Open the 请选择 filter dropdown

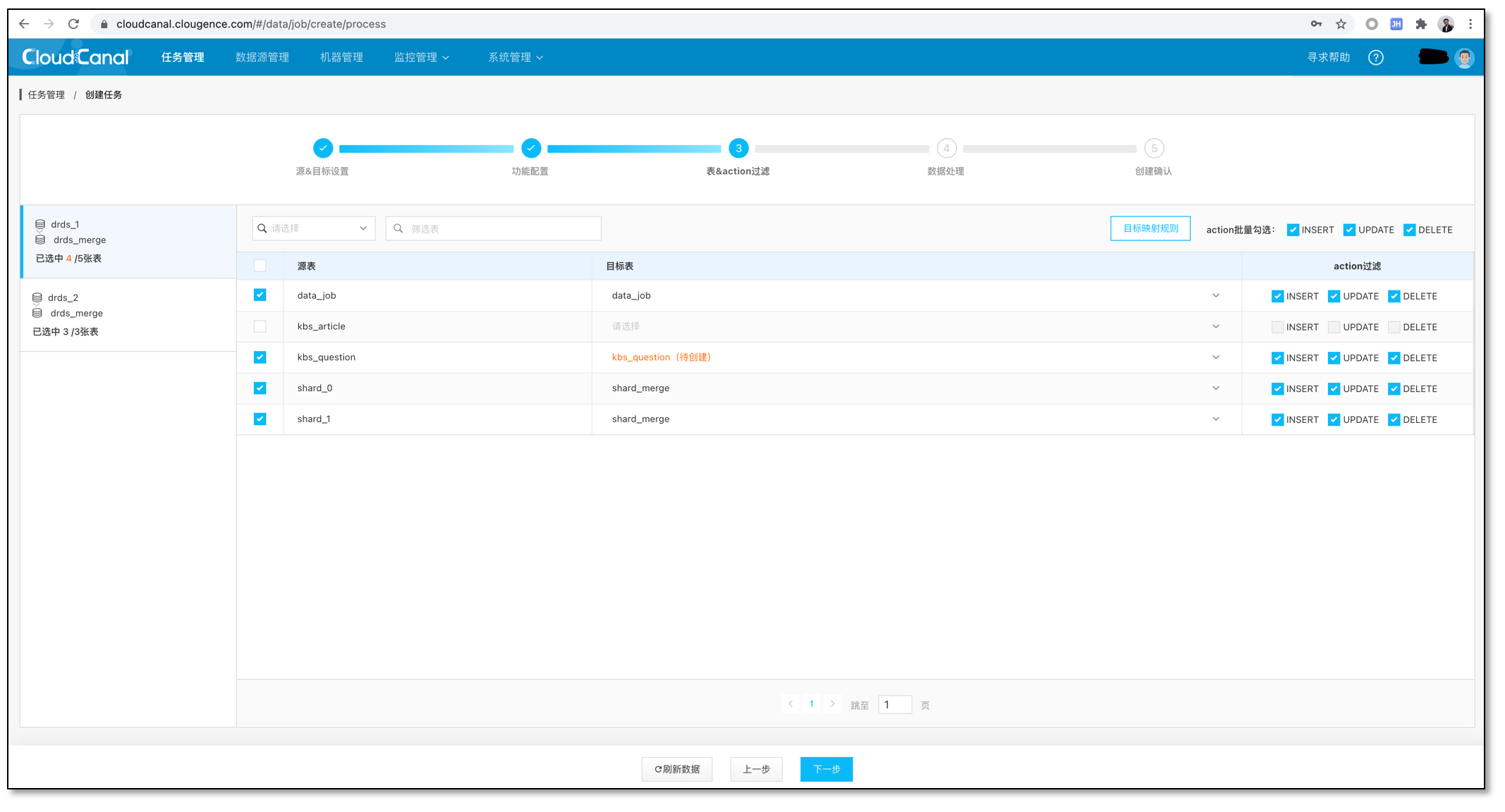coord(314,228)
